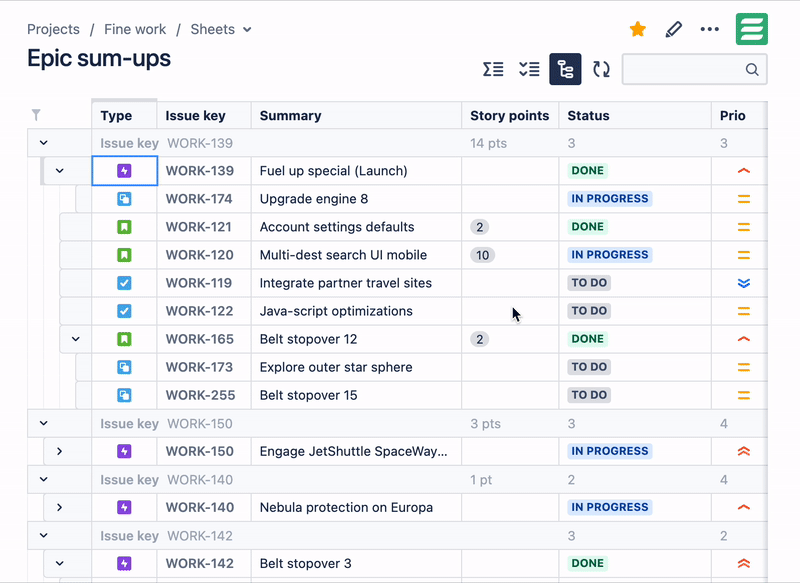Expand the WORK-140 Nebula protection row
Viewport: 800px width, 583px height.
60,508
